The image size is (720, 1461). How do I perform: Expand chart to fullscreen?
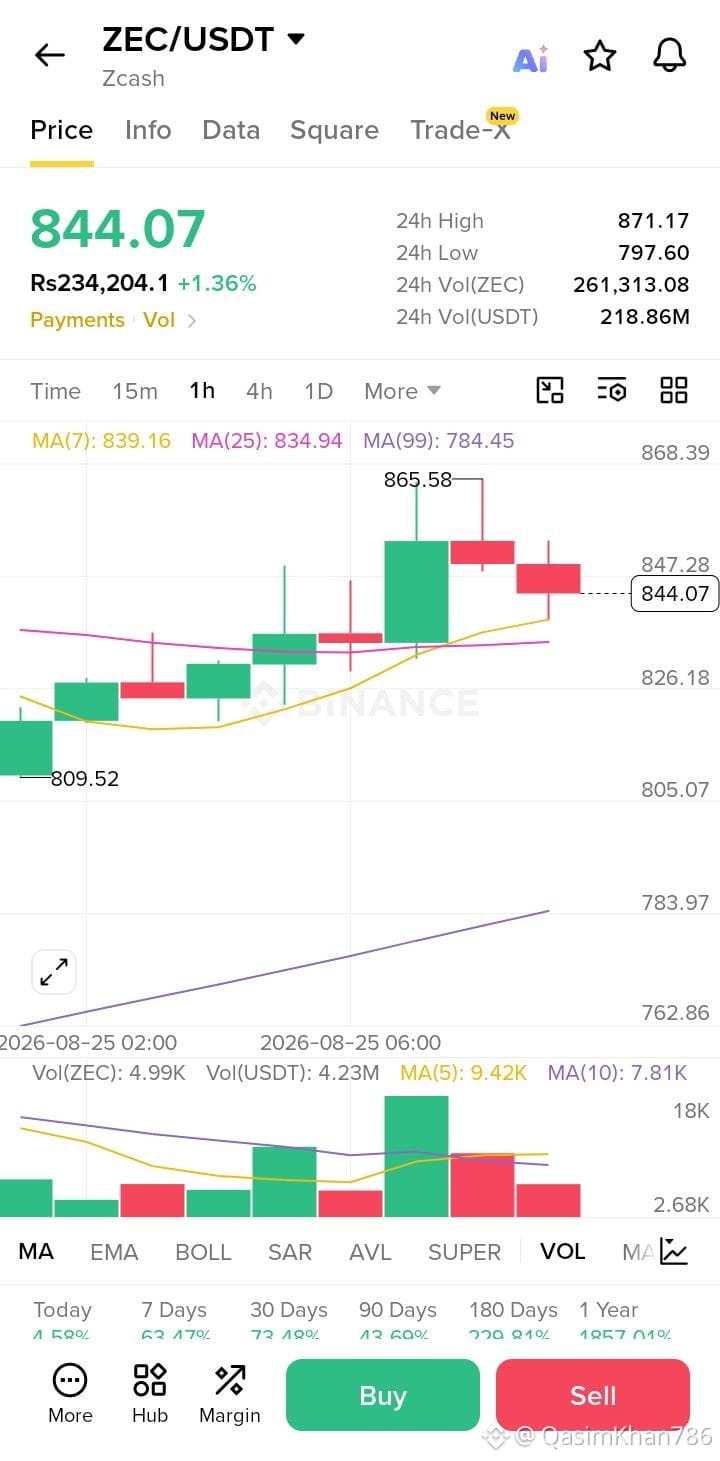[54, 971]
